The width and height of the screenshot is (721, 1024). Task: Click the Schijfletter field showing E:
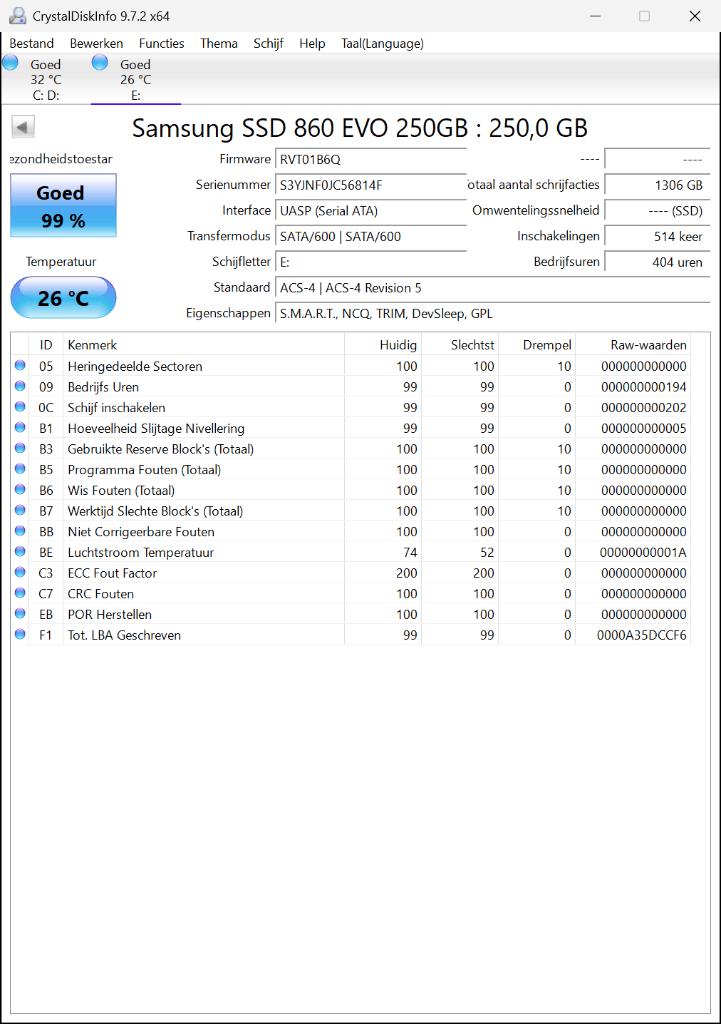pyautogui.click(x=371, y=262)
